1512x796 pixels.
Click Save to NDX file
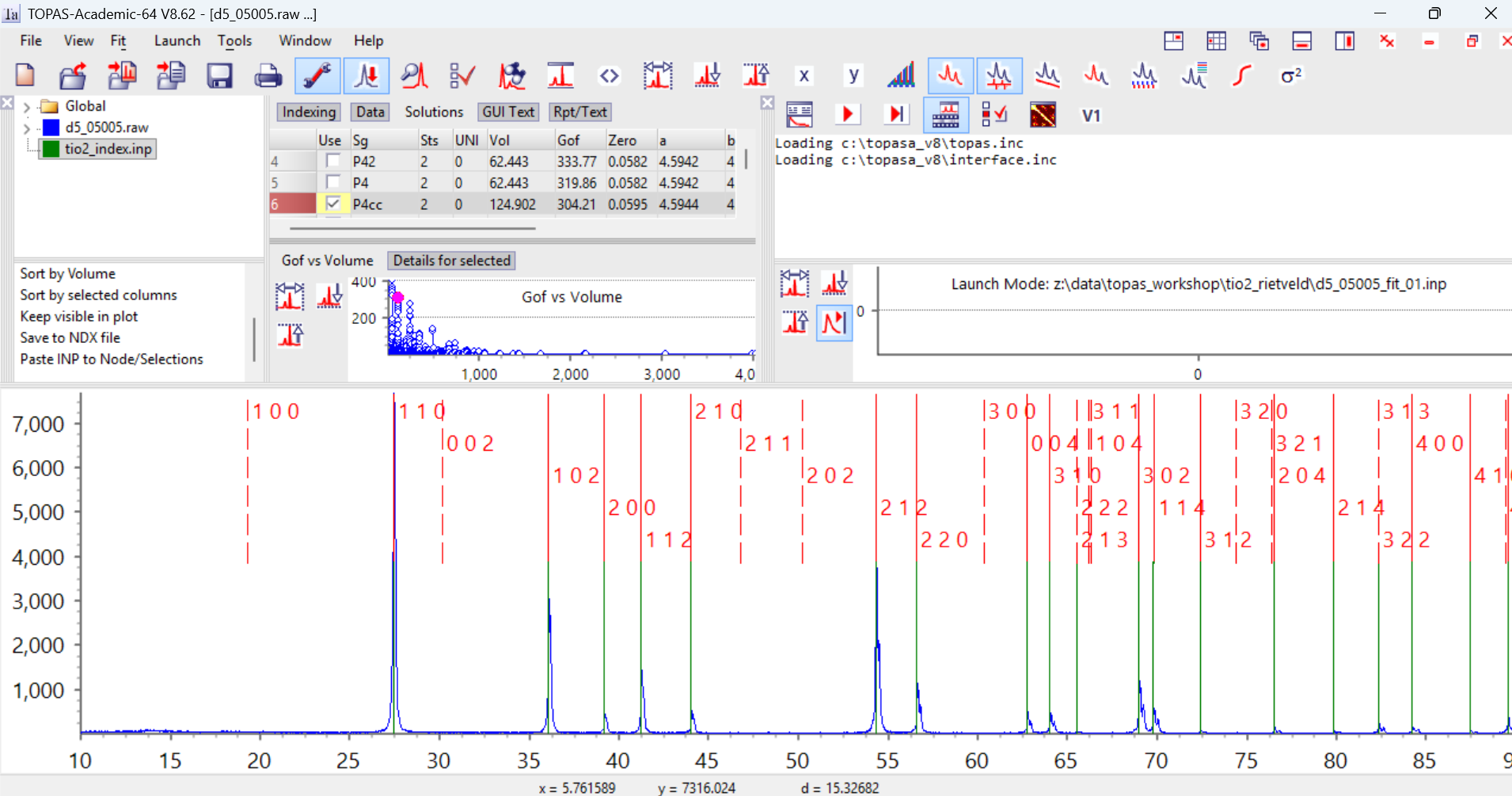coord(70,337)
